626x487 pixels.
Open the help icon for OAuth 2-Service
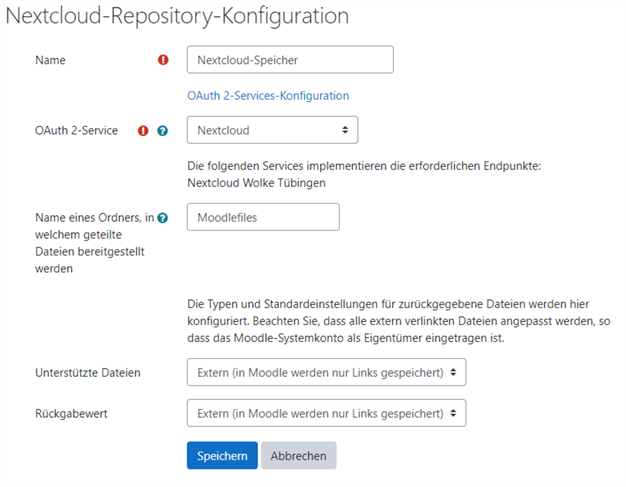click(162, 130)
